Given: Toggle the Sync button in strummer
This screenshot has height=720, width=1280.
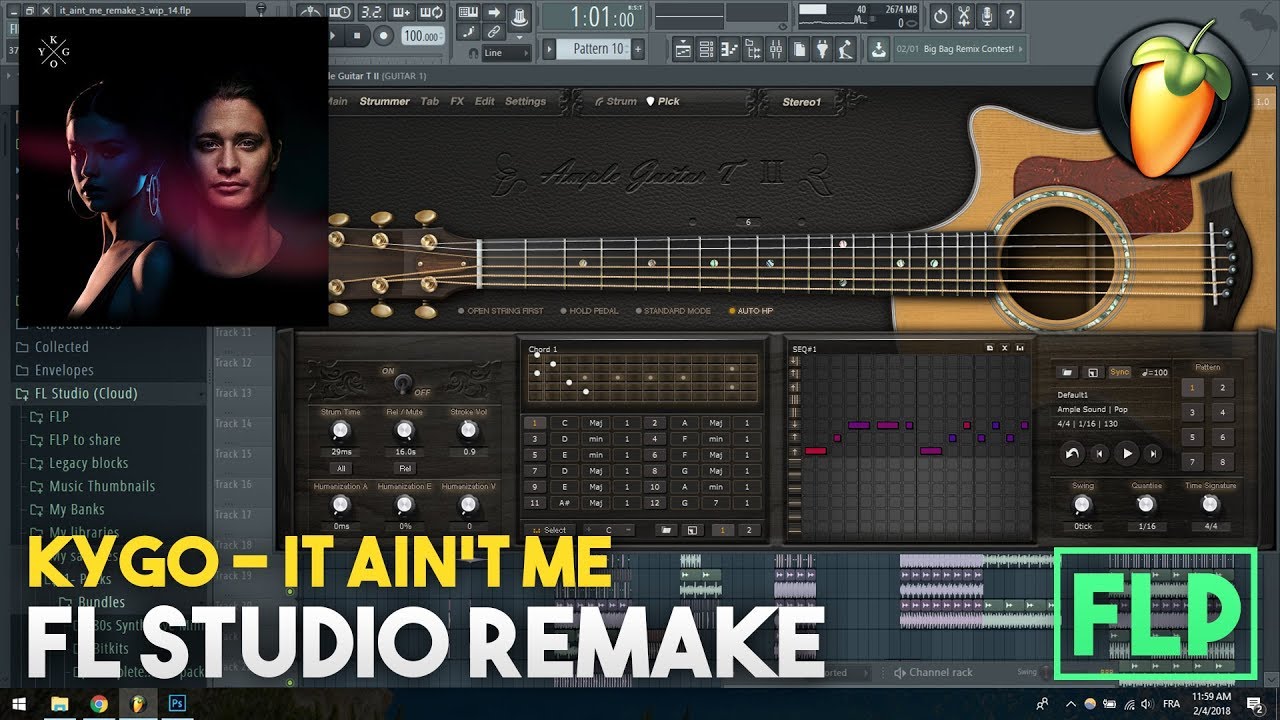Looking at the screenshot, I should pyautogui.click(x=1120, y=372).
